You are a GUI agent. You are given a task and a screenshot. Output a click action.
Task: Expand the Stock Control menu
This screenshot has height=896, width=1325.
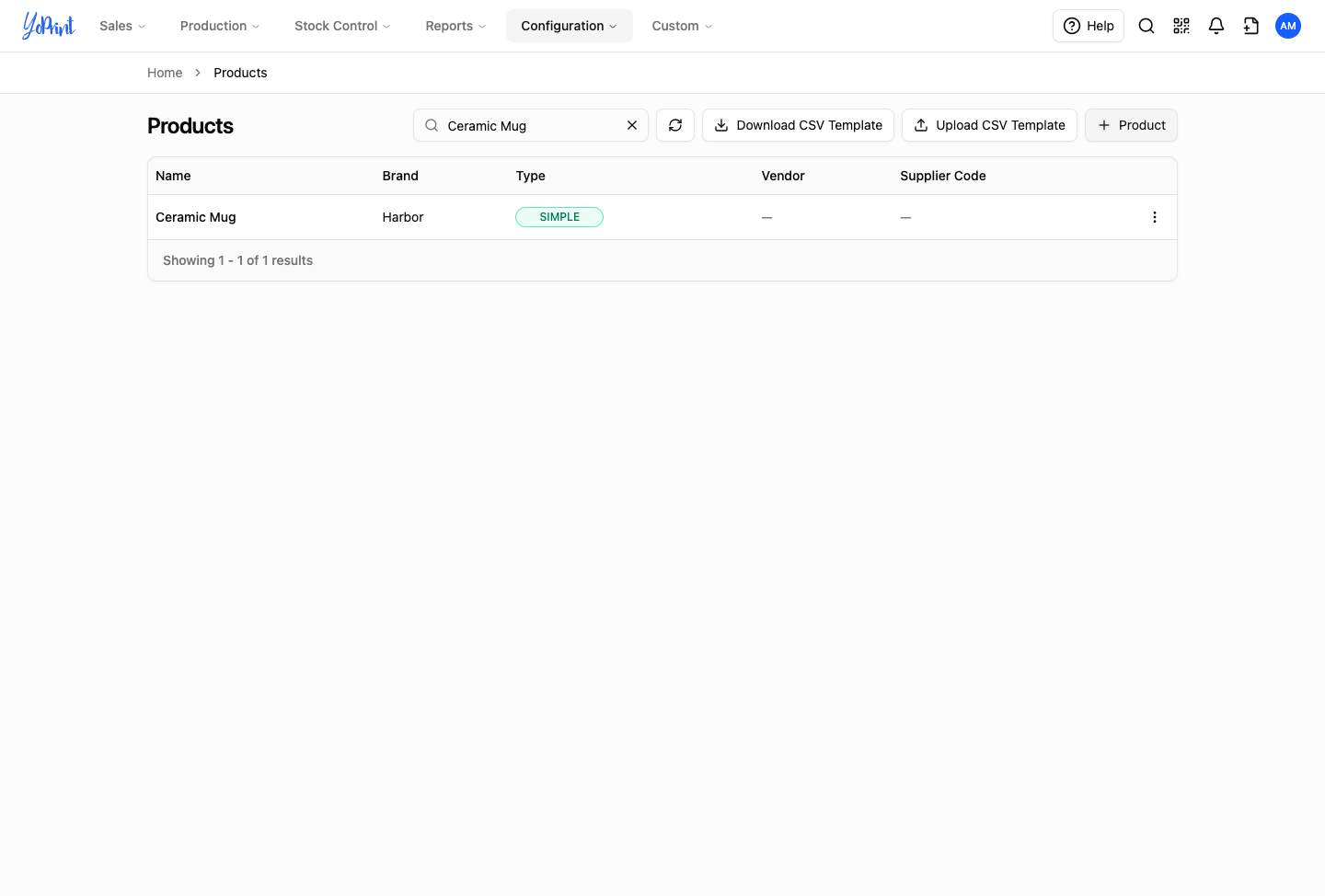click(342, 26)
